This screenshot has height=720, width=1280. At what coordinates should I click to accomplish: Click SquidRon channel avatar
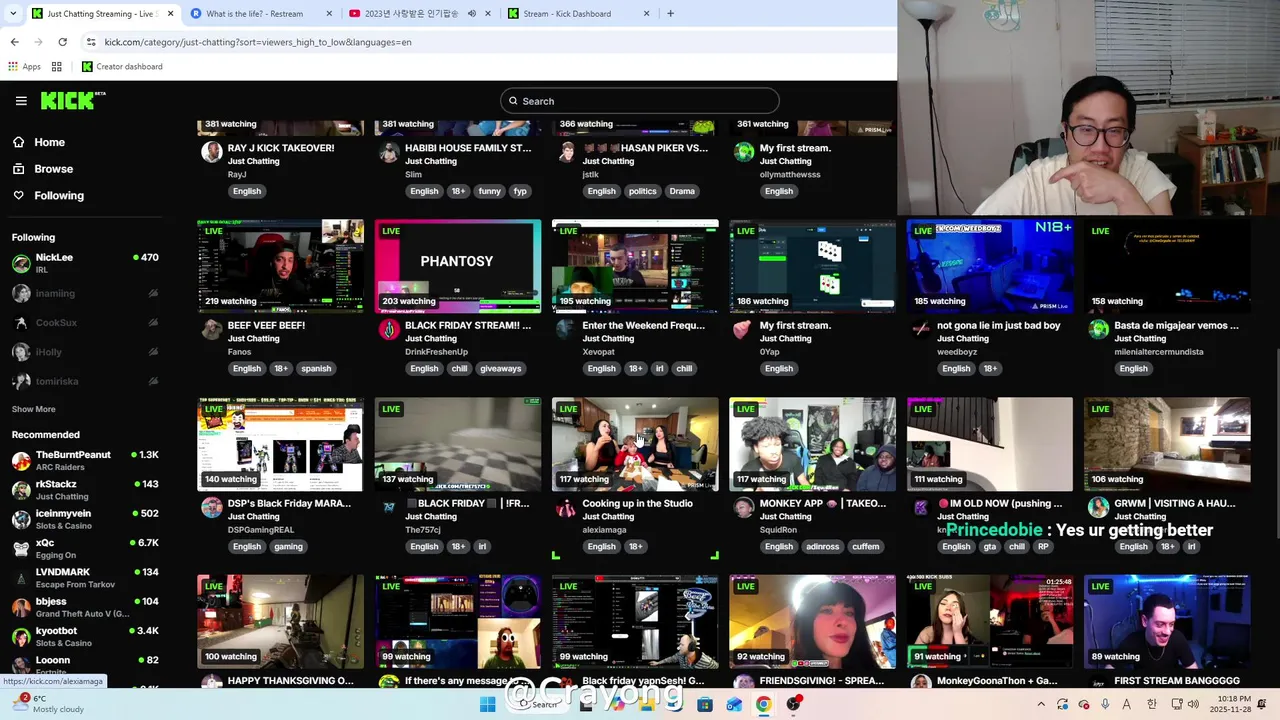pos(743,508)
